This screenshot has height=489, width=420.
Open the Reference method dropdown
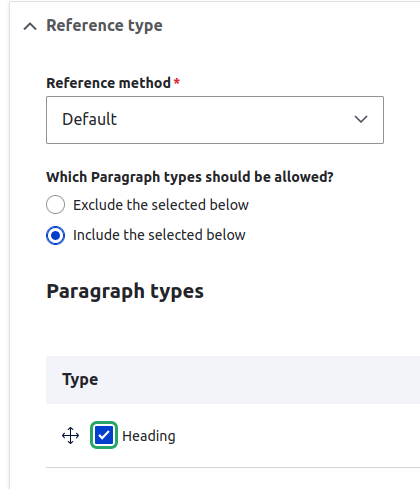[215, 120]
